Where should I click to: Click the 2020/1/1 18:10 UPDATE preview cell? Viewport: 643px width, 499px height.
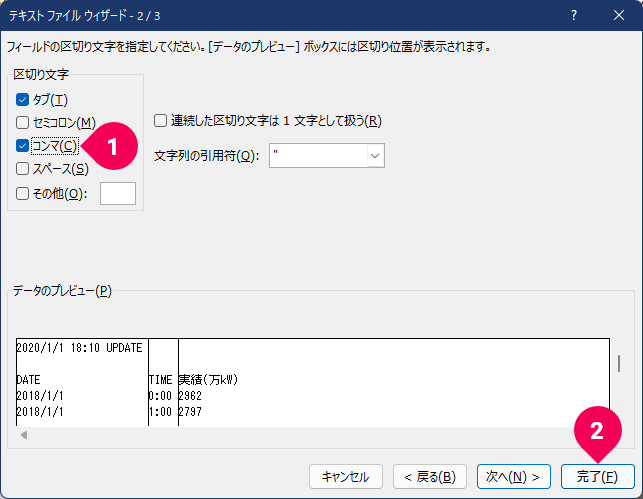click(x=79, y=348)
